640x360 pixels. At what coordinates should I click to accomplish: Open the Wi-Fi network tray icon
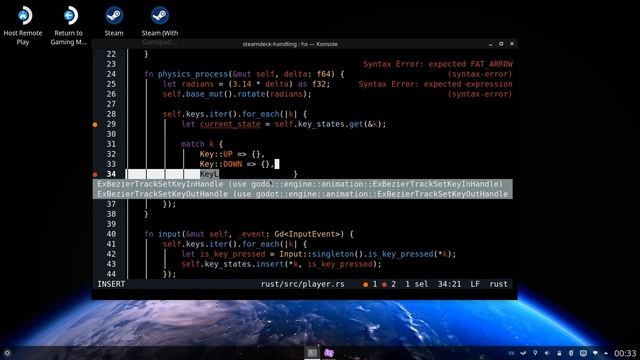596,353
